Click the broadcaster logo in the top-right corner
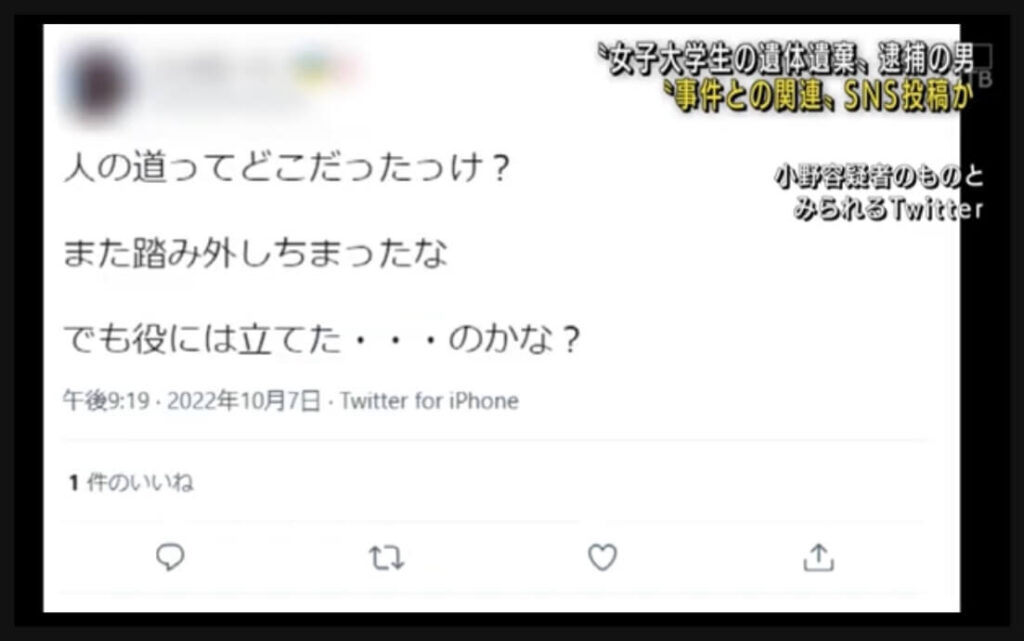This screenshot has width=1024, height=641. click(983, 68)
